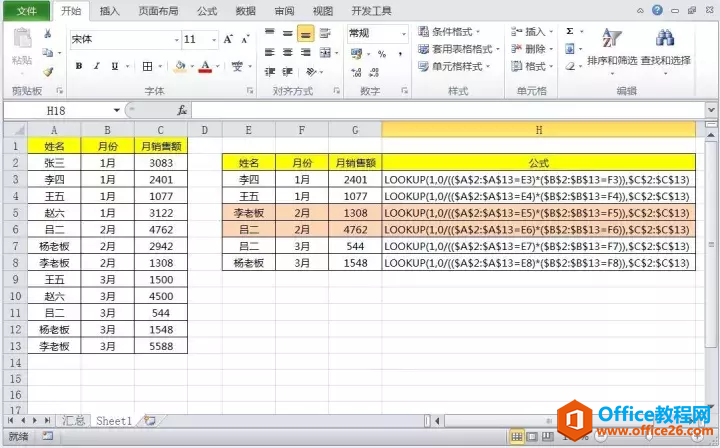Image resolution: width=720 pixels, height=448 pixels.
Task: Click AutoSum sigma icon
Action: point(570,31)
